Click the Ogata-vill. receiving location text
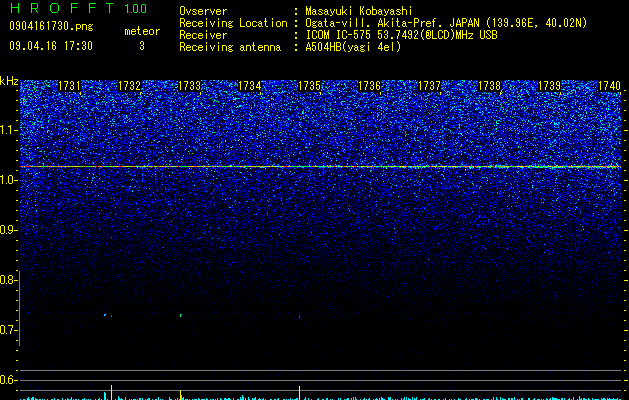 point(446,23)
